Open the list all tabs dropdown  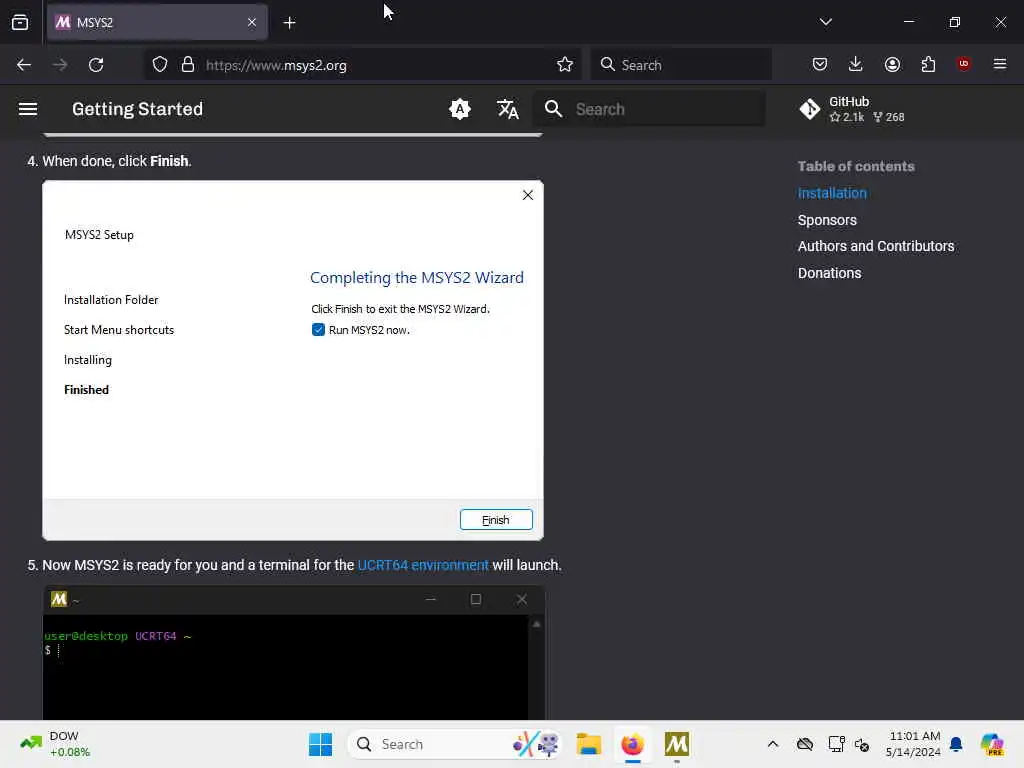[x=825, y=22]
